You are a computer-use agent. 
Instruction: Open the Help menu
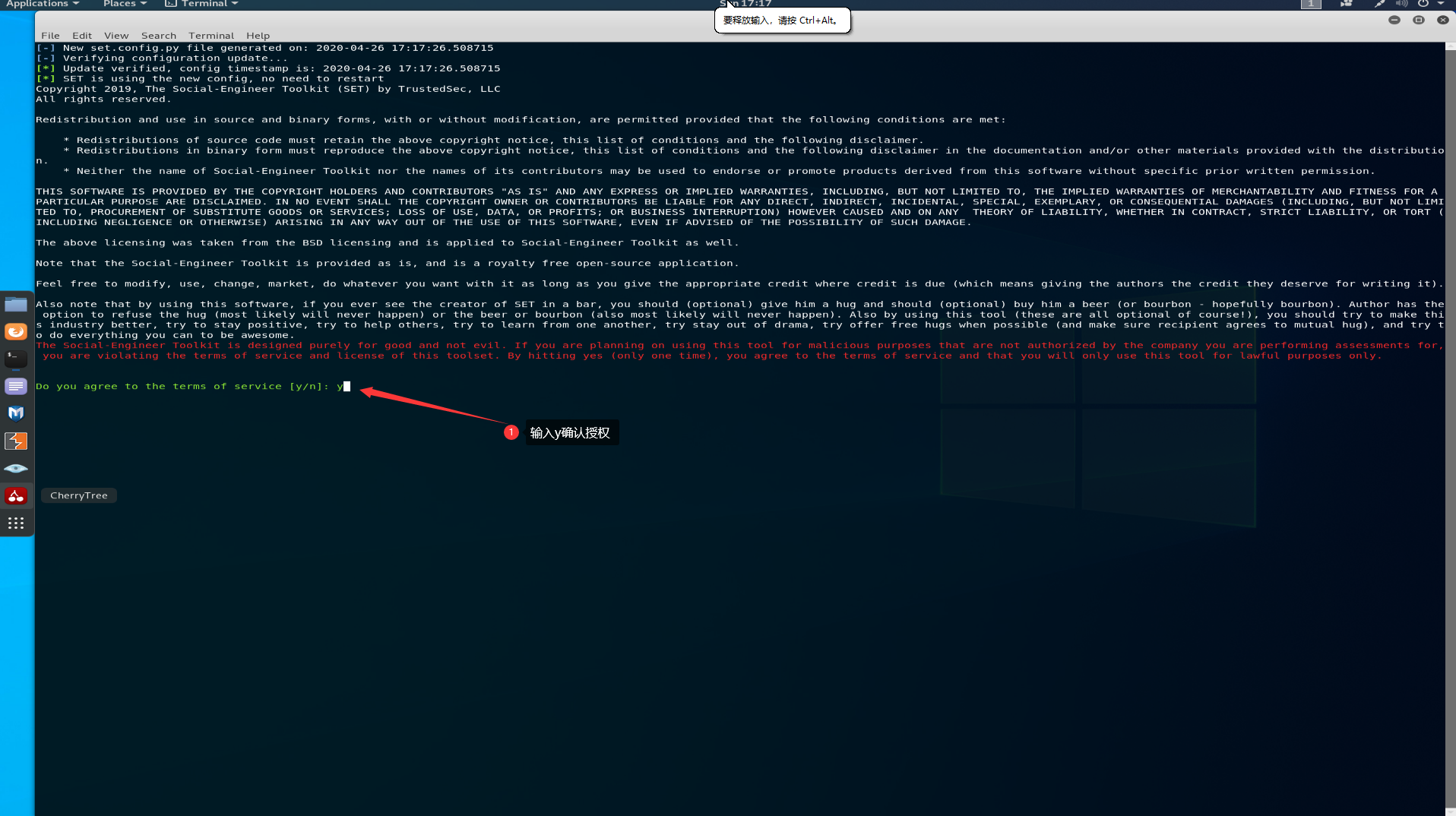click(258, 36)
